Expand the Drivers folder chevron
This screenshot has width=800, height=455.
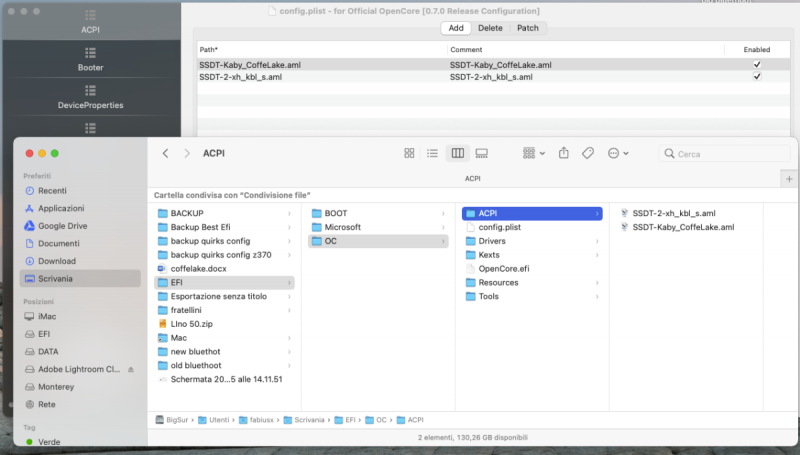click(x=597, y=241)
